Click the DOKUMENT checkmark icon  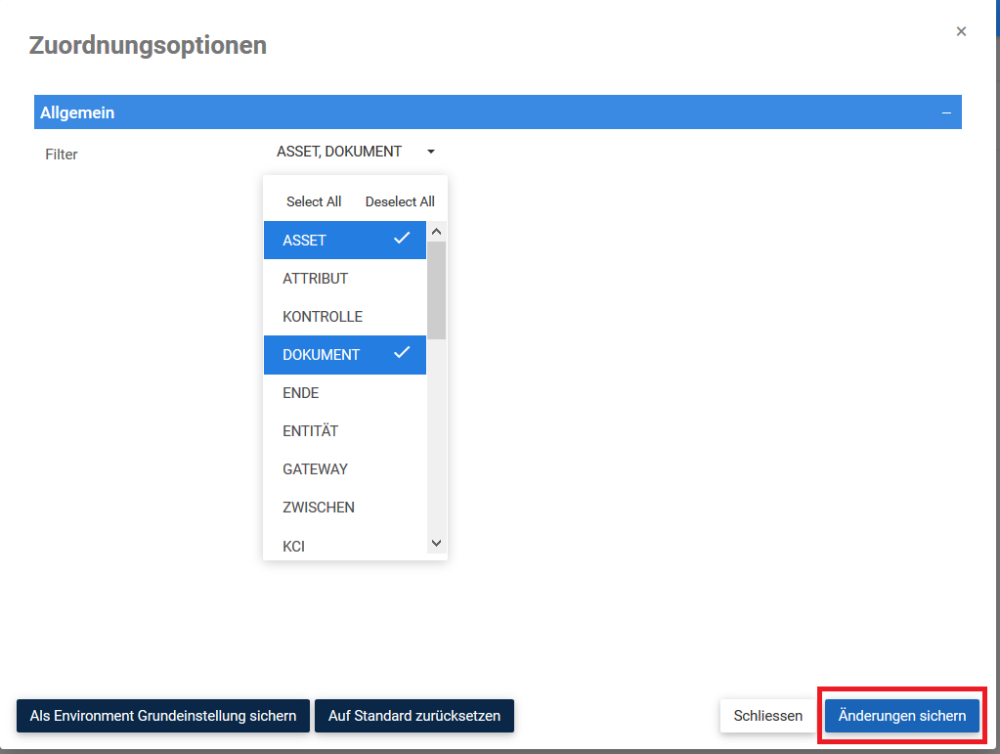click(x=402, y=353)
